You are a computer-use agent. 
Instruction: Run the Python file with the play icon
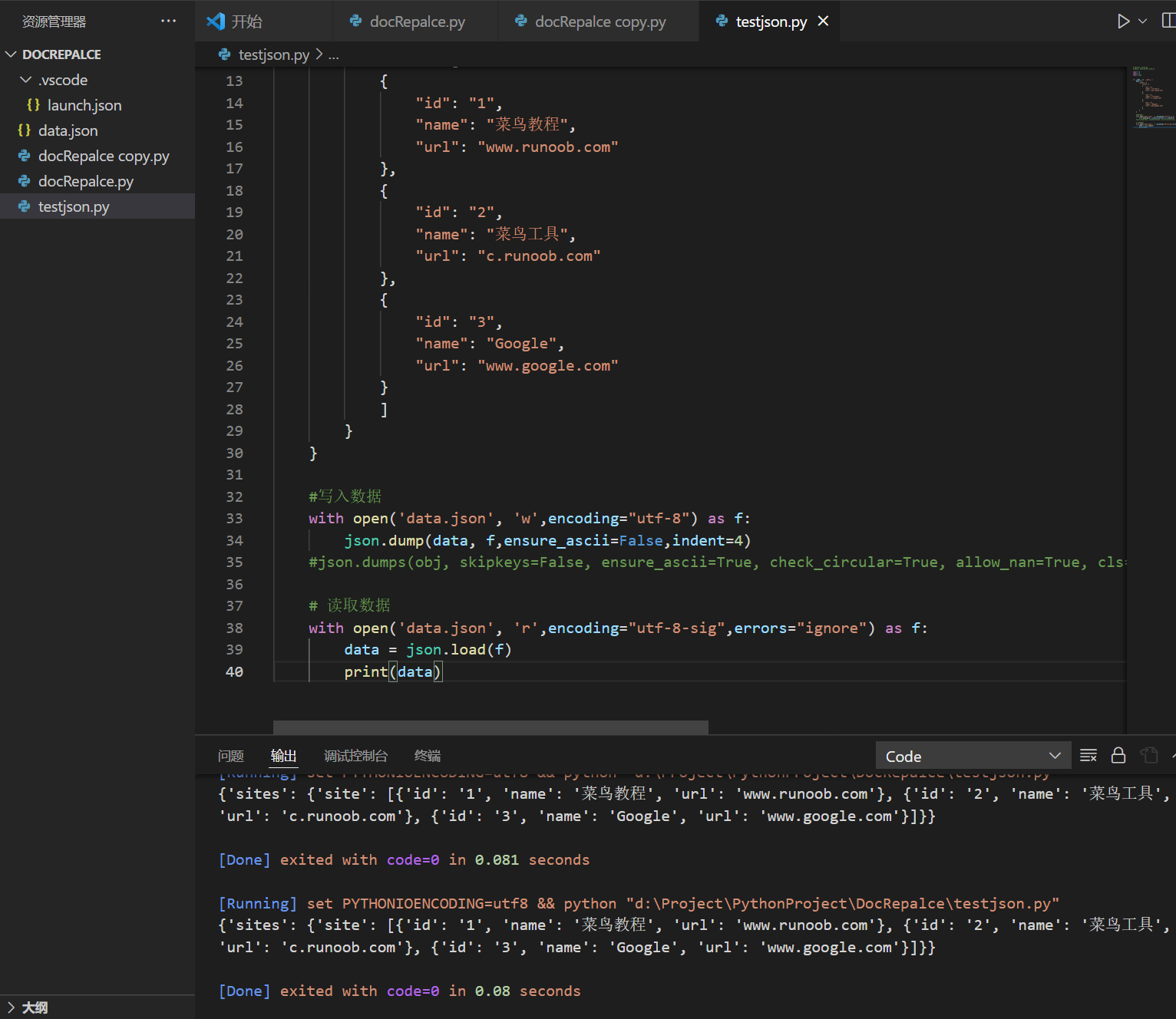tap(1123, 21)
